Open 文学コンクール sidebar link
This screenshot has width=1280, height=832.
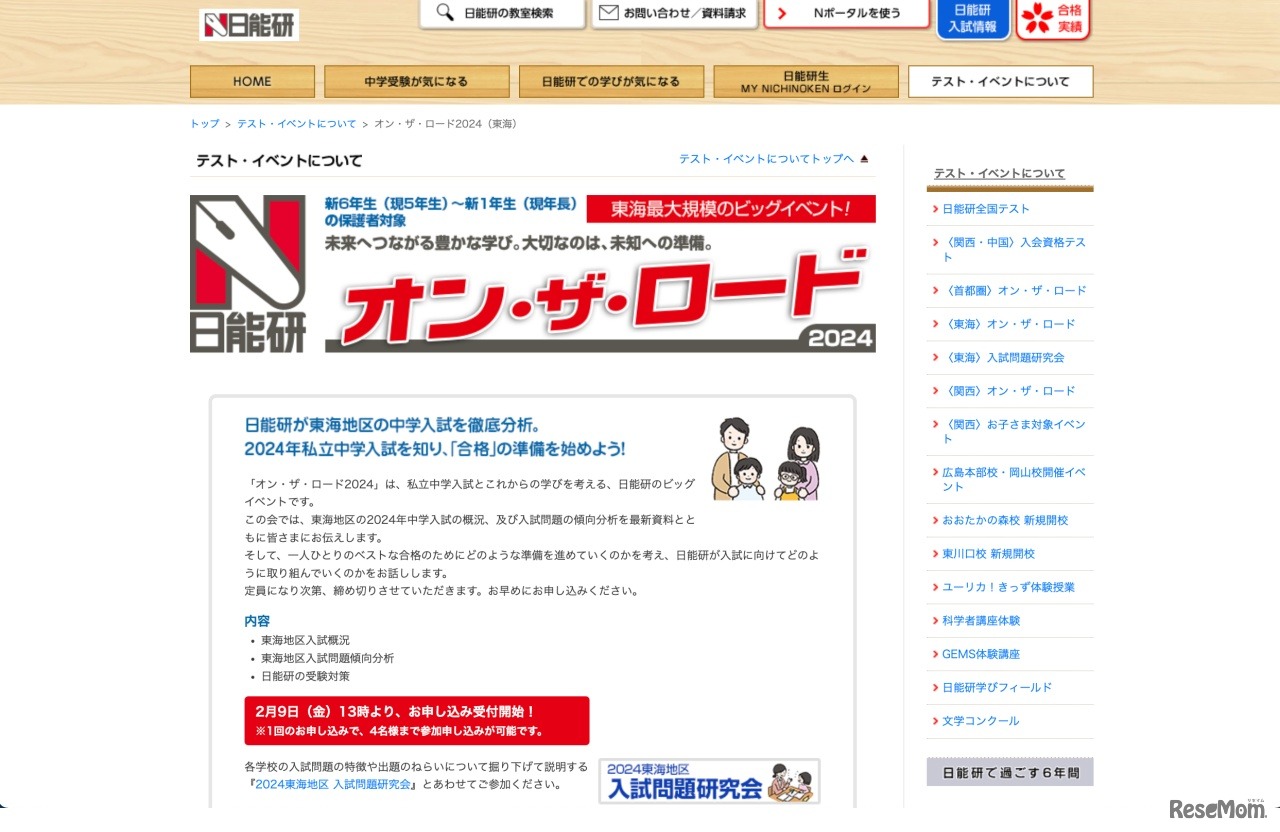click(981, 721)
